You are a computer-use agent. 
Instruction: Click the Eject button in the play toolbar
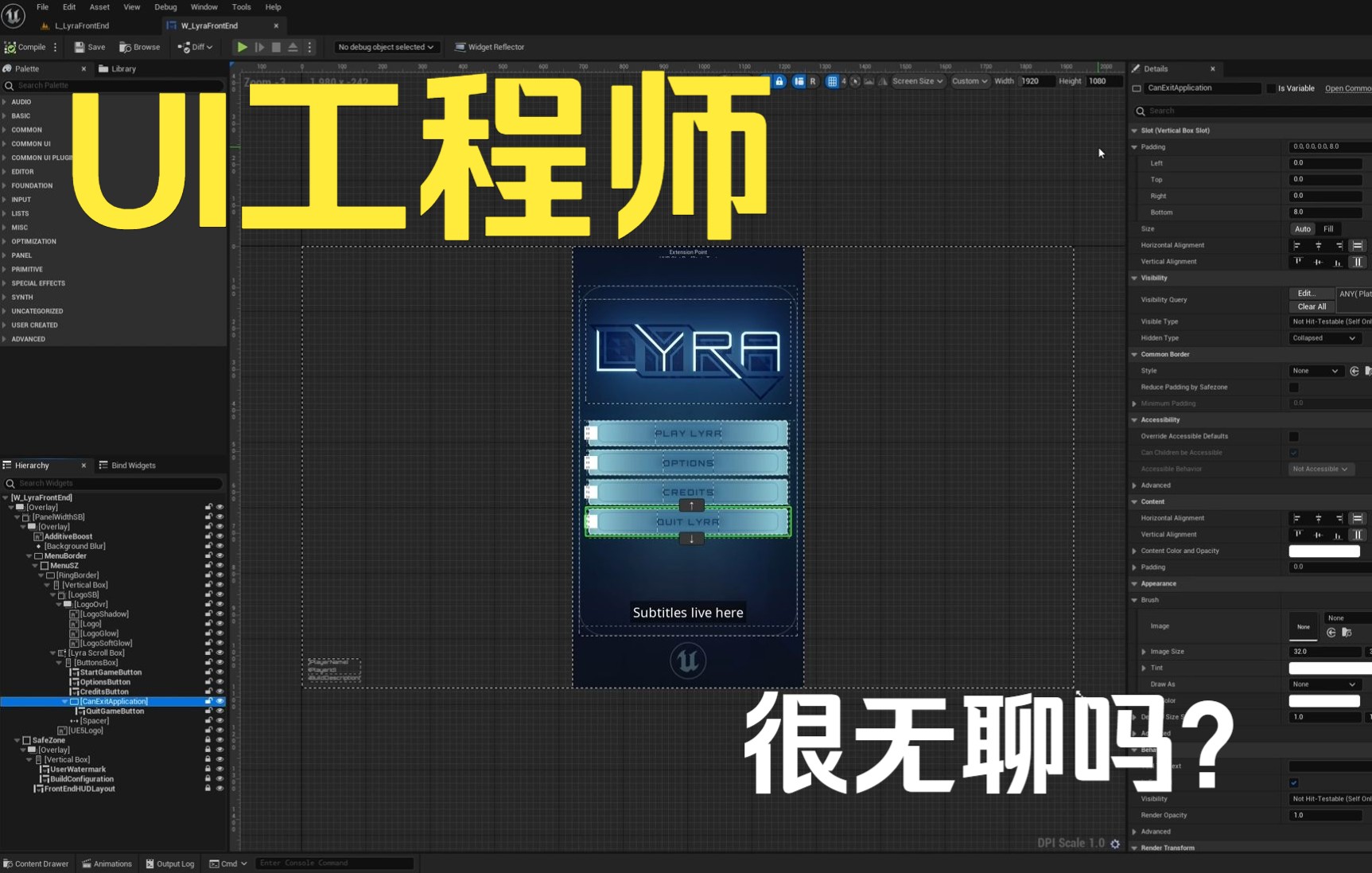tap(293, 47)
